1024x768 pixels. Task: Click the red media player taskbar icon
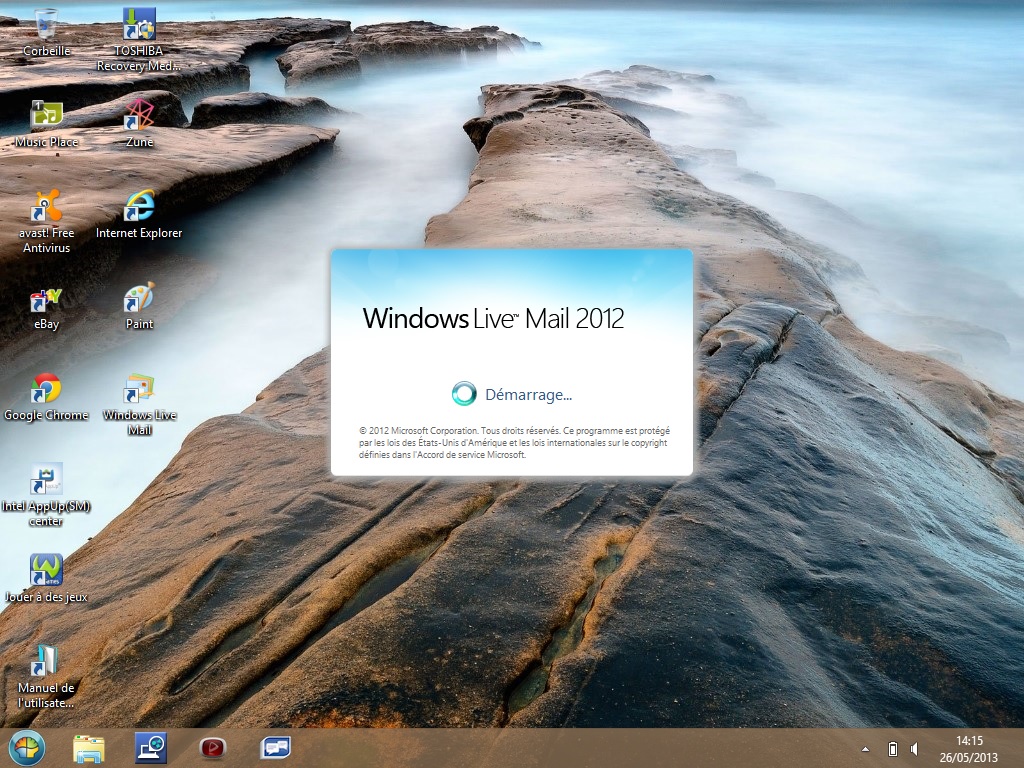pyautogui.click(x=213, y=748)
